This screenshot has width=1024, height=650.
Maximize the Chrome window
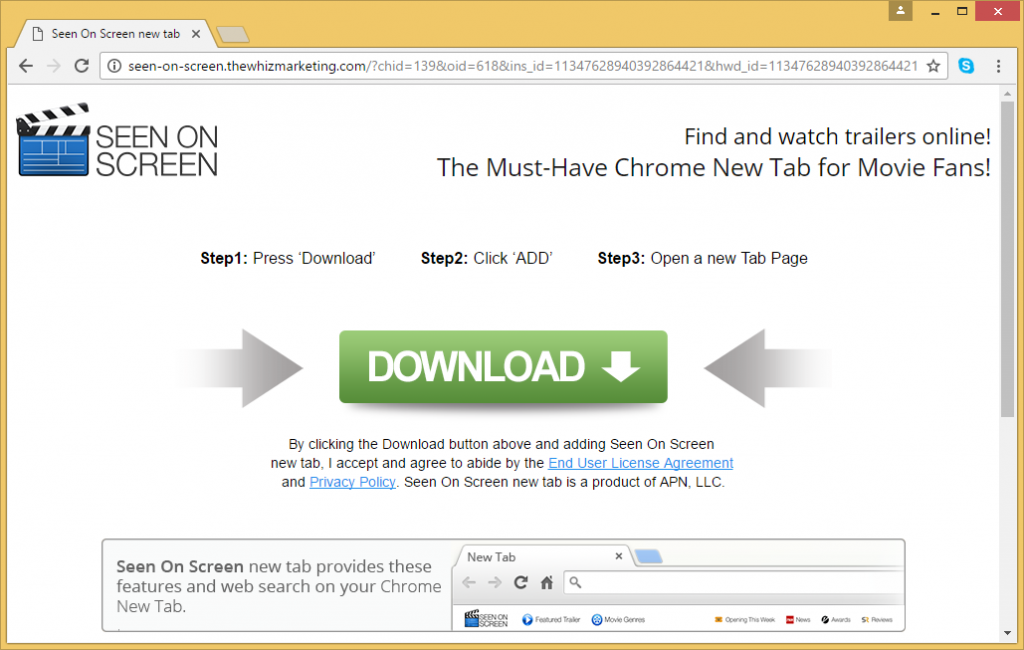coord(962,11)
